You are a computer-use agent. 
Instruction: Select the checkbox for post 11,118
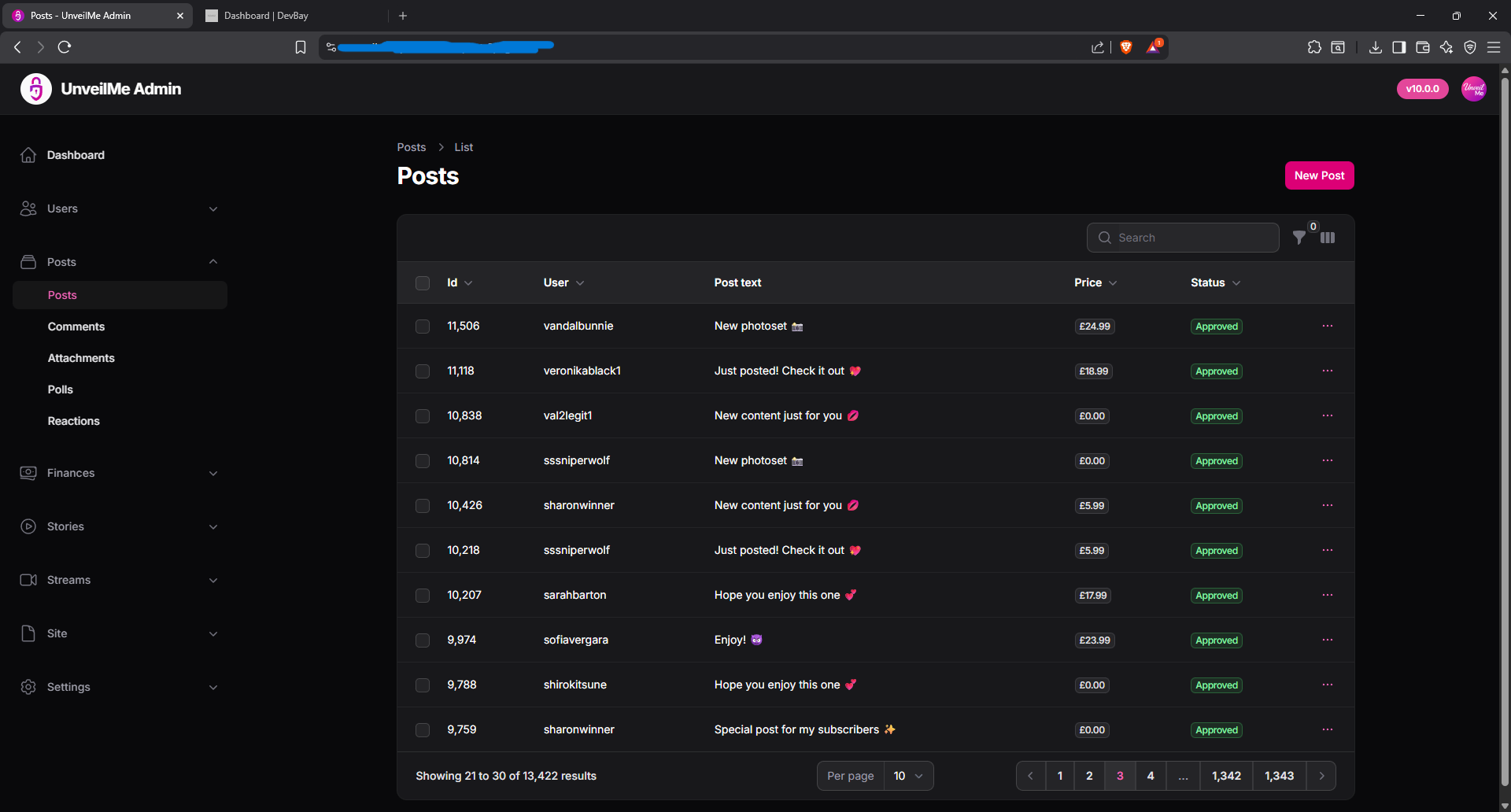[423, 371]
